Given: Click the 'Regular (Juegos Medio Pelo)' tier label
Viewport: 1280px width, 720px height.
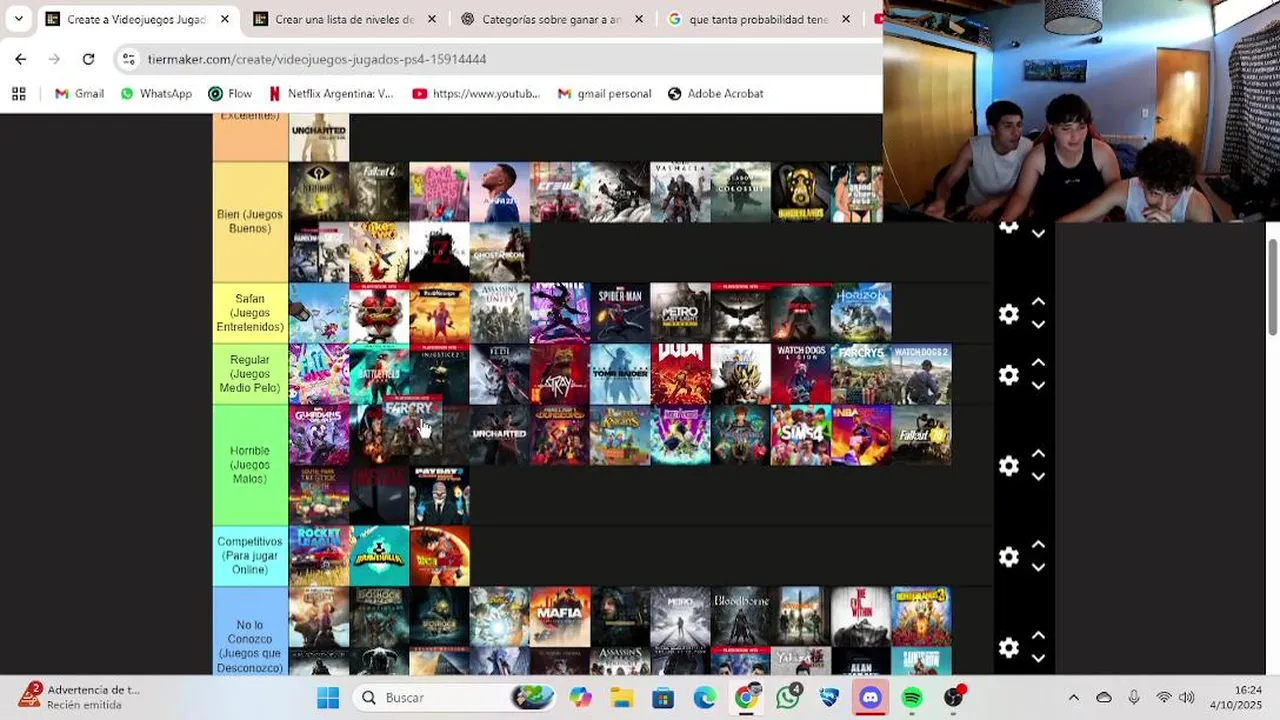Looking at the screenshot, I should pos(250,374).
